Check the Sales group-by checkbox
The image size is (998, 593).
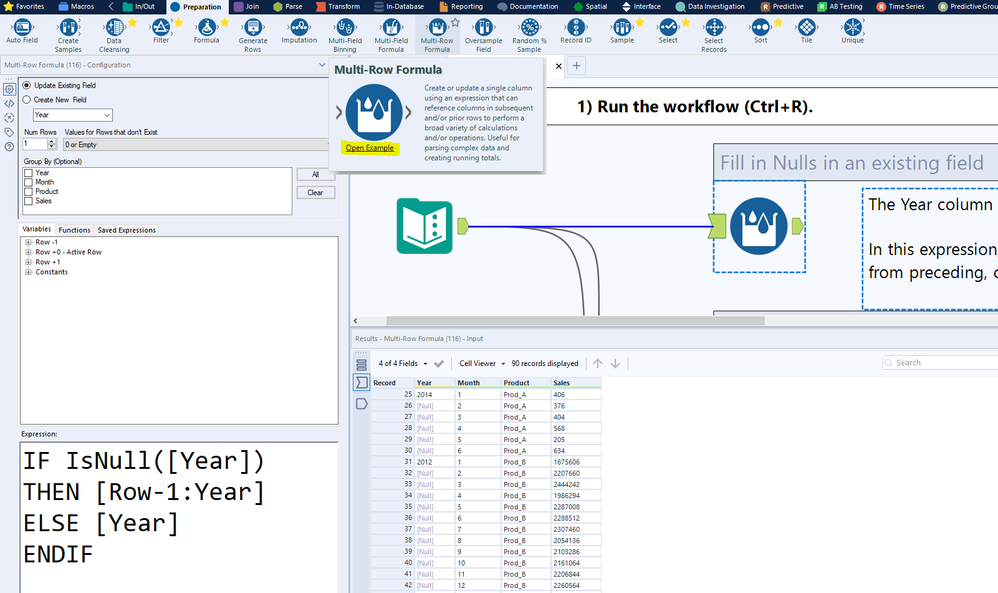coord(28,201)
